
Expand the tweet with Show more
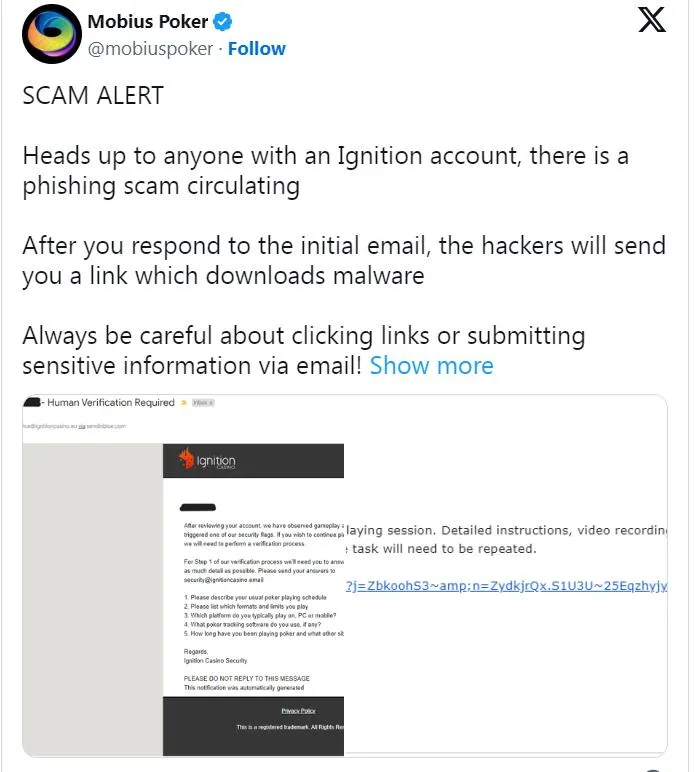point(431,366)
